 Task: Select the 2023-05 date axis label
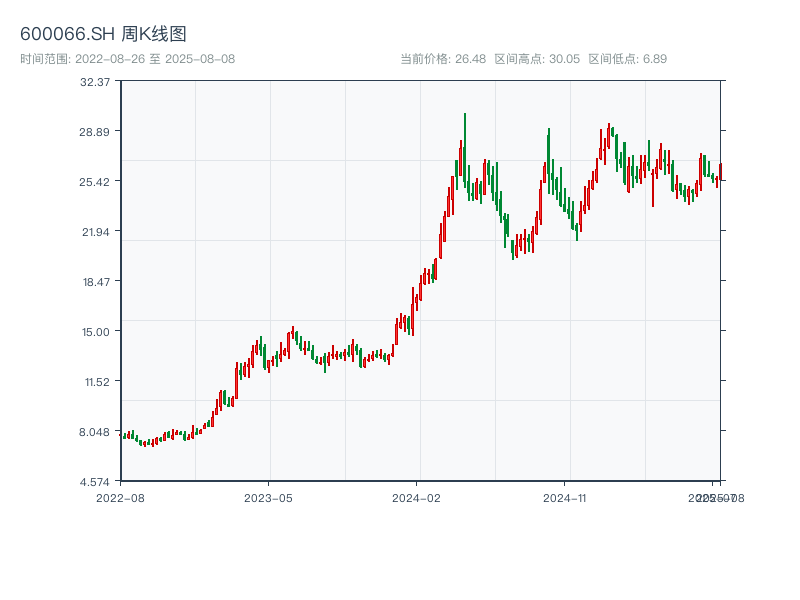(268, 497)
